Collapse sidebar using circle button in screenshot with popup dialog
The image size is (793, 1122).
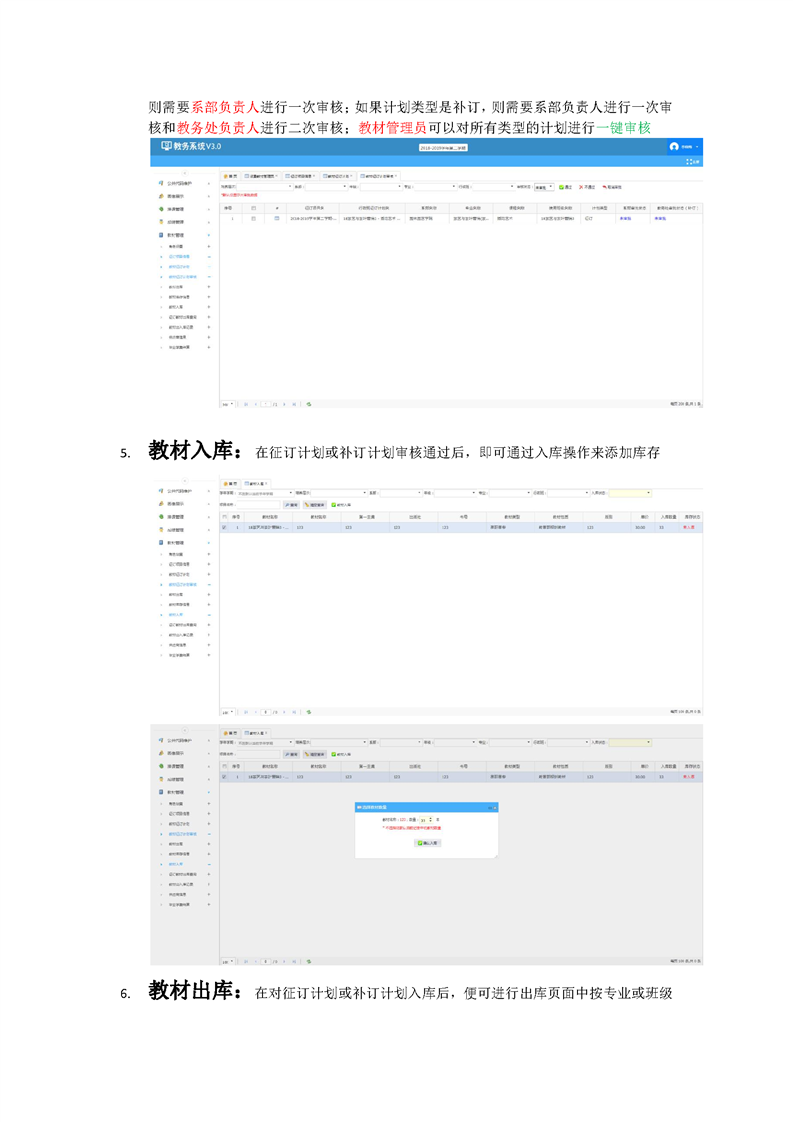point(184,730)
